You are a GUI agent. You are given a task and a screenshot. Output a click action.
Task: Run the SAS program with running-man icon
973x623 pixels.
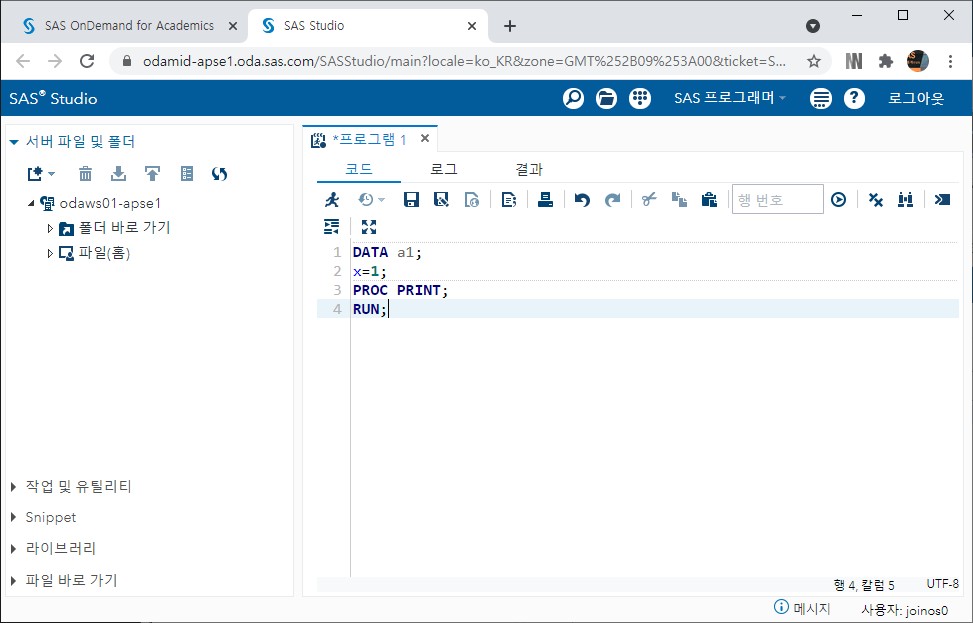point(332,199)
